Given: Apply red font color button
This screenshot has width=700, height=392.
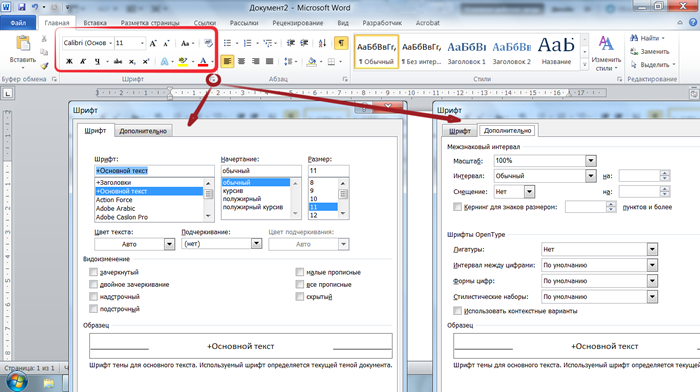Looking at the screenshot, I should (203, 61).
